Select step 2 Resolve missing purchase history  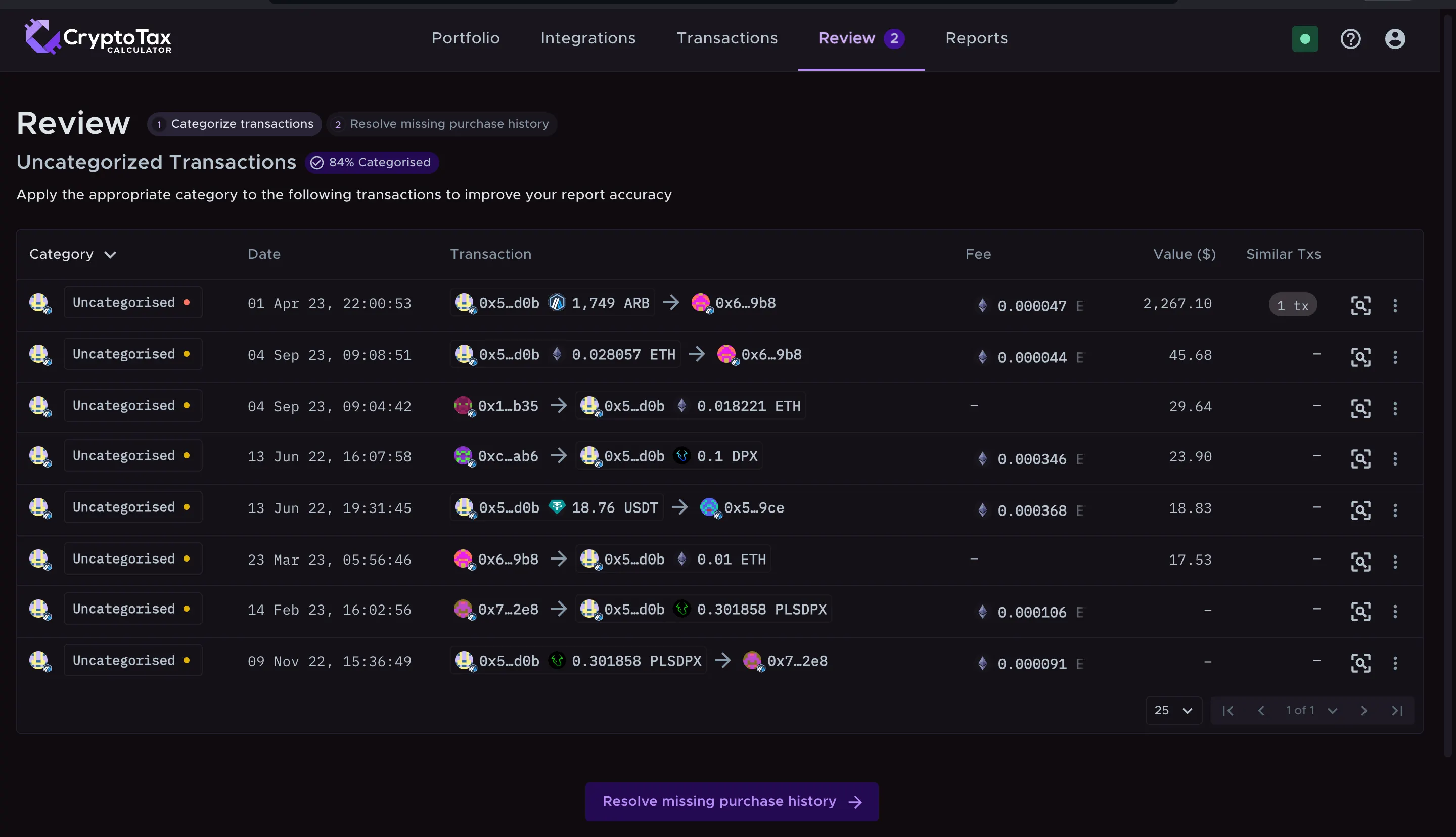tap(441, 124)
